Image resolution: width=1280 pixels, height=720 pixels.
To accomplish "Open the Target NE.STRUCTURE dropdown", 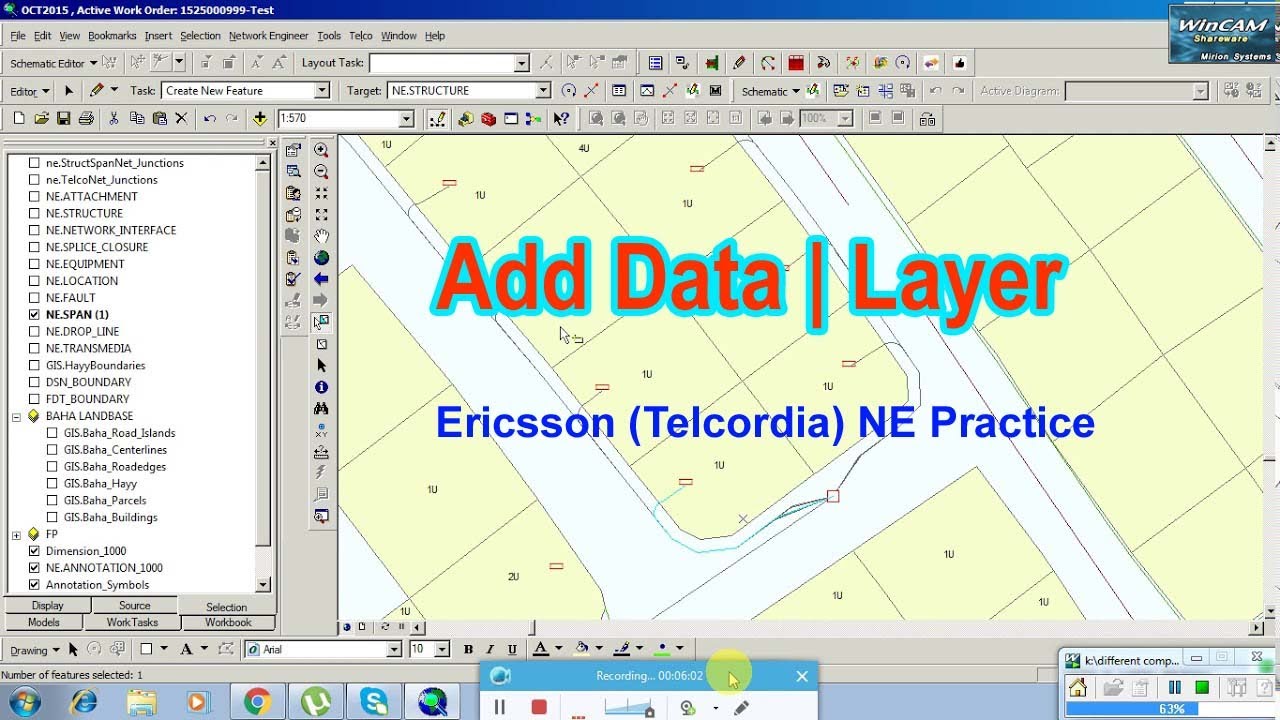I will click(x=543, y=90).
